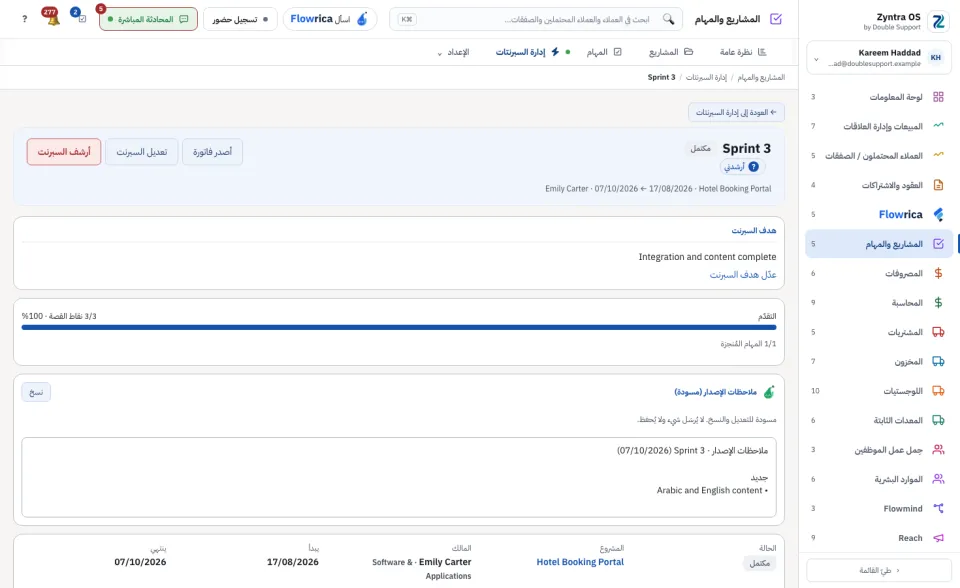Click the start date 17/08/2026 value
The image size is (960, 588).
pos(293,562)
